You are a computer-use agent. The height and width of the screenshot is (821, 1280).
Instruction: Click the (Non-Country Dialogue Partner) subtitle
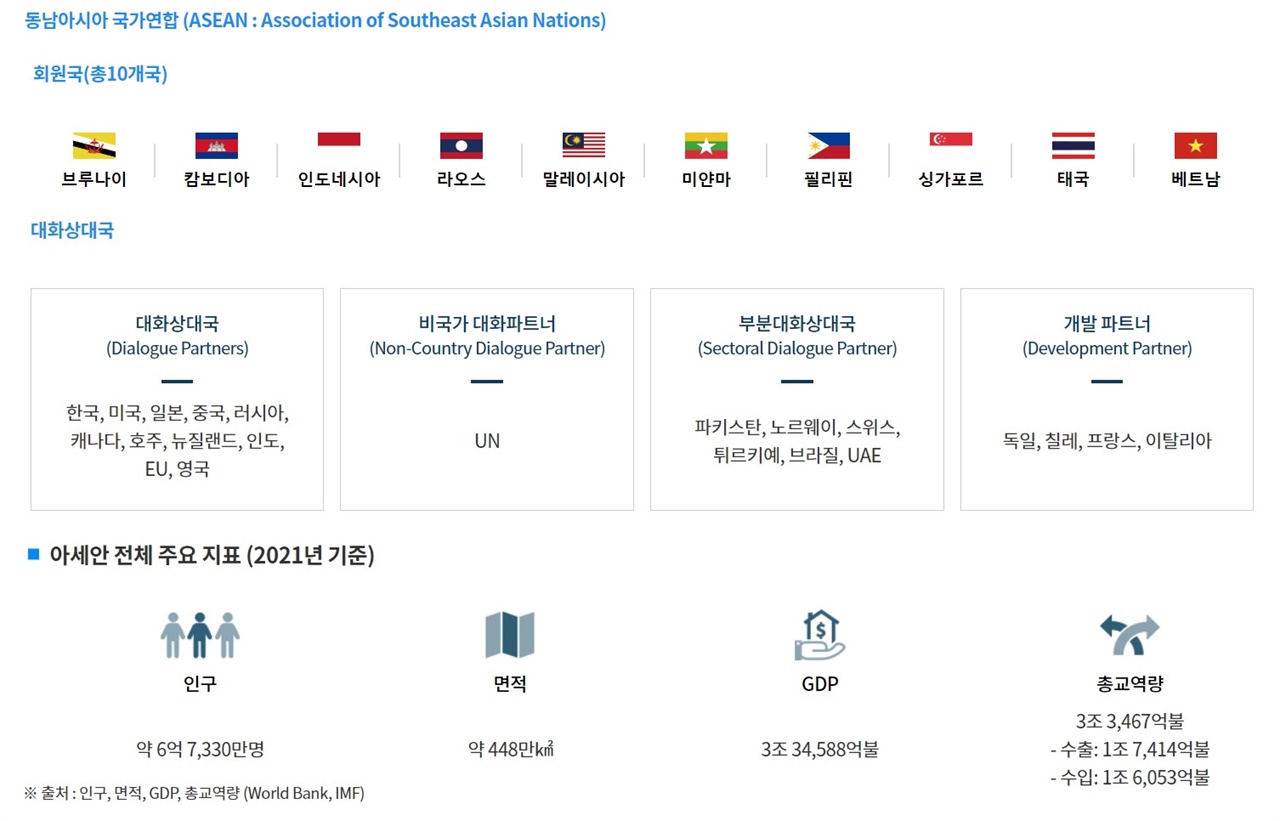click(487, 349)
